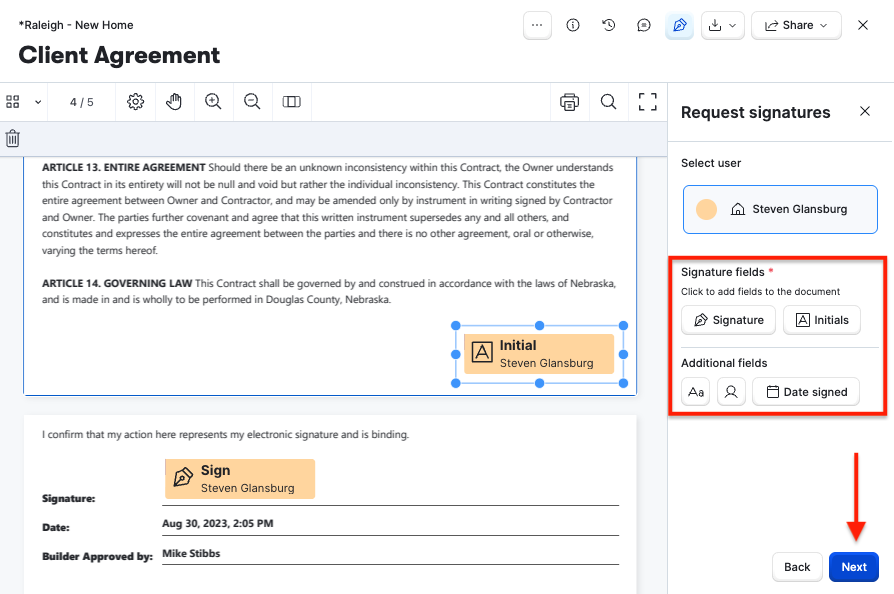Viewport: 894px width, 594px height.
Task: Open the Share dropdown menu
Action: (796, 25)
